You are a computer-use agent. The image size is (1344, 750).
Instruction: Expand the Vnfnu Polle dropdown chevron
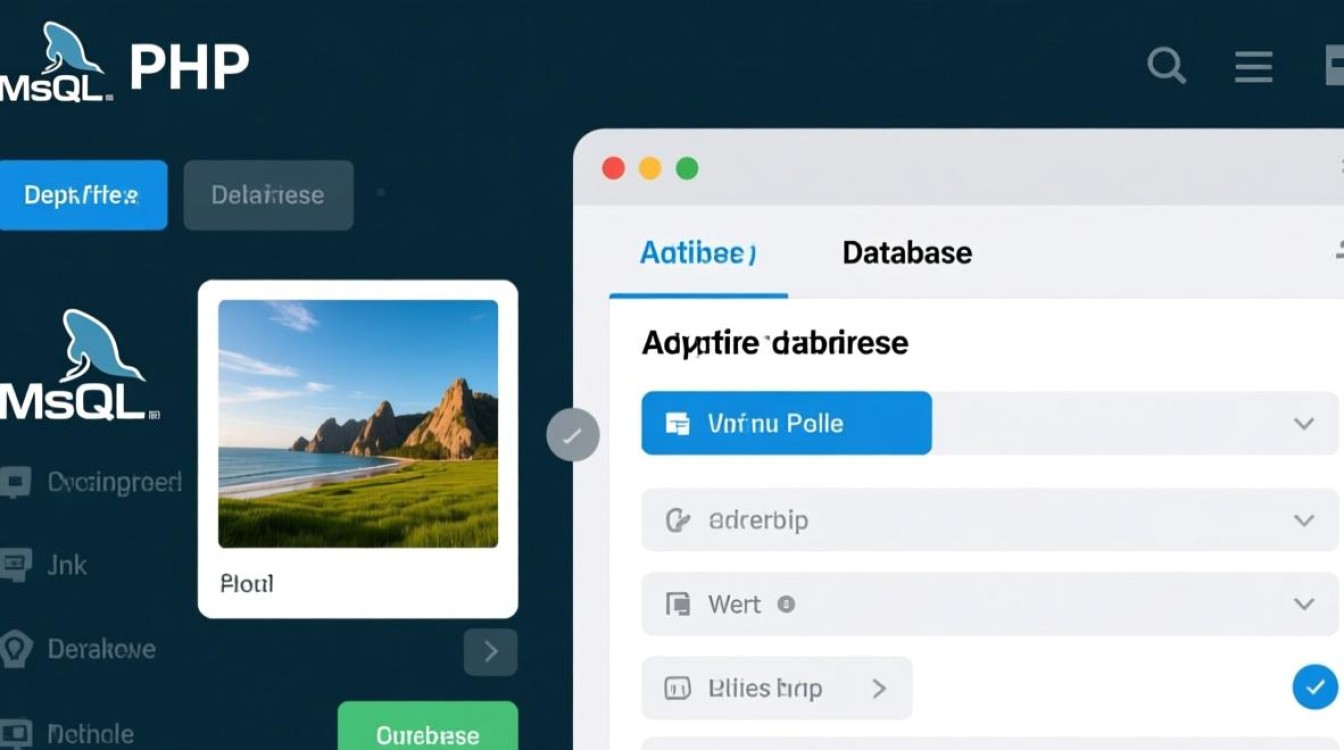pyautogui.click(x=1303, y=423)
